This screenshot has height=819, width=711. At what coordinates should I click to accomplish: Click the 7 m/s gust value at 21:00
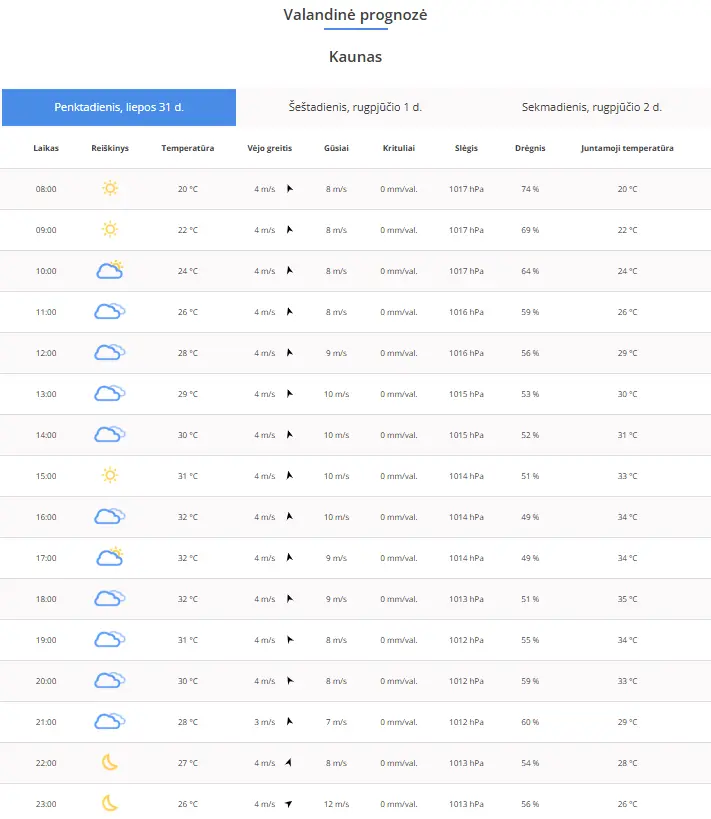tap(336, 722)
